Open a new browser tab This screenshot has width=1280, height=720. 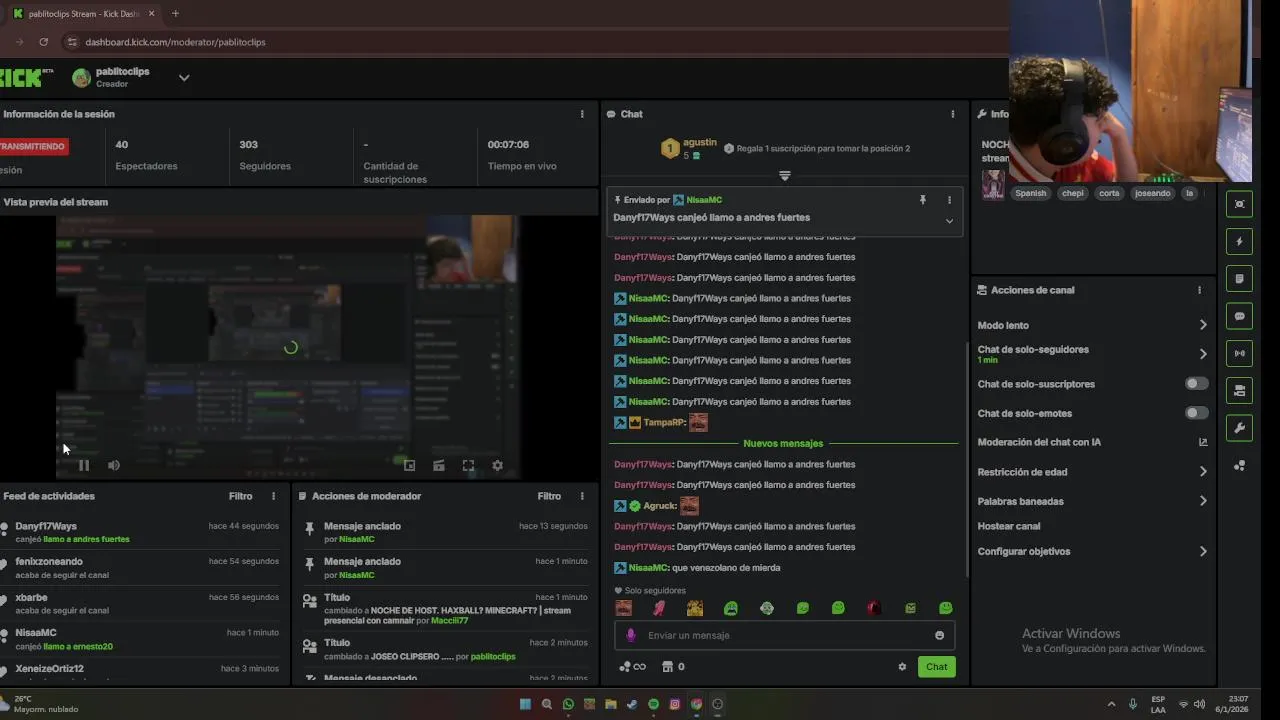[x=175, y=14]
